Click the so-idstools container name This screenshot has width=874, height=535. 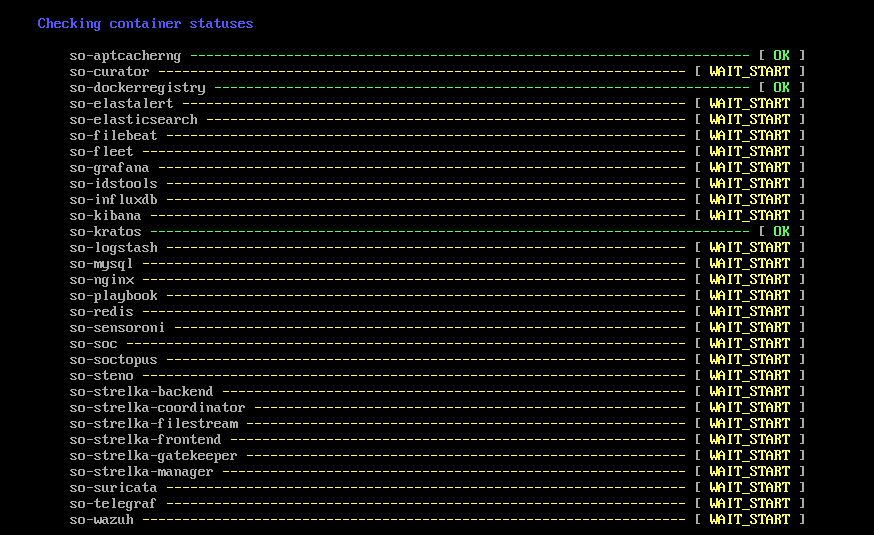pos(113,184)
